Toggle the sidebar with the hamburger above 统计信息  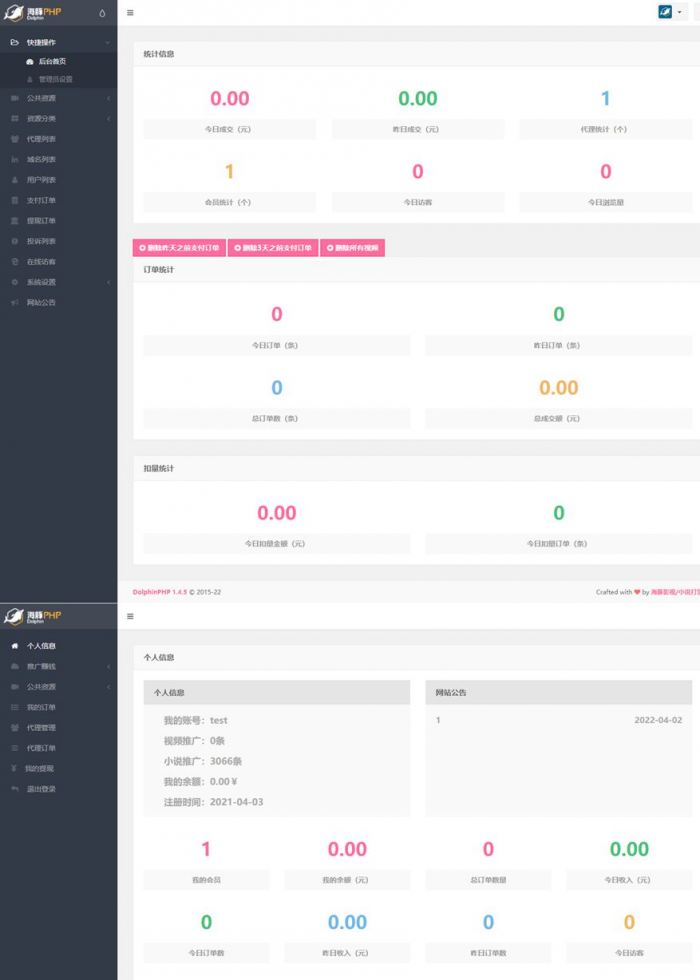pos(130,13)
